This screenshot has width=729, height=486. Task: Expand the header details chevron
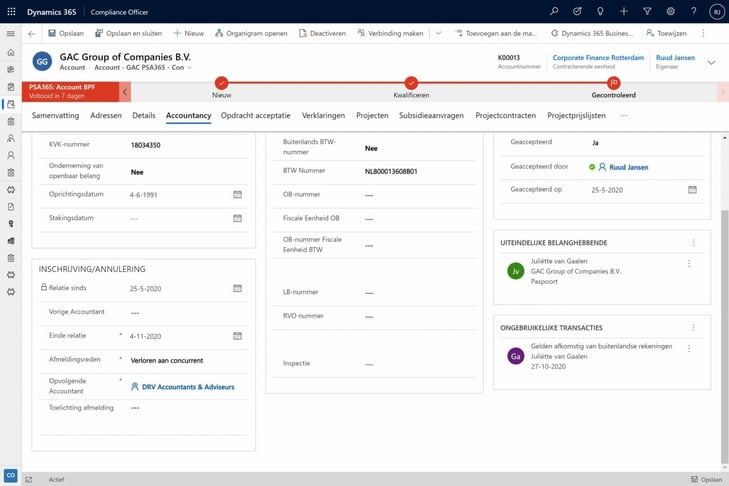[x=711, y=62]
